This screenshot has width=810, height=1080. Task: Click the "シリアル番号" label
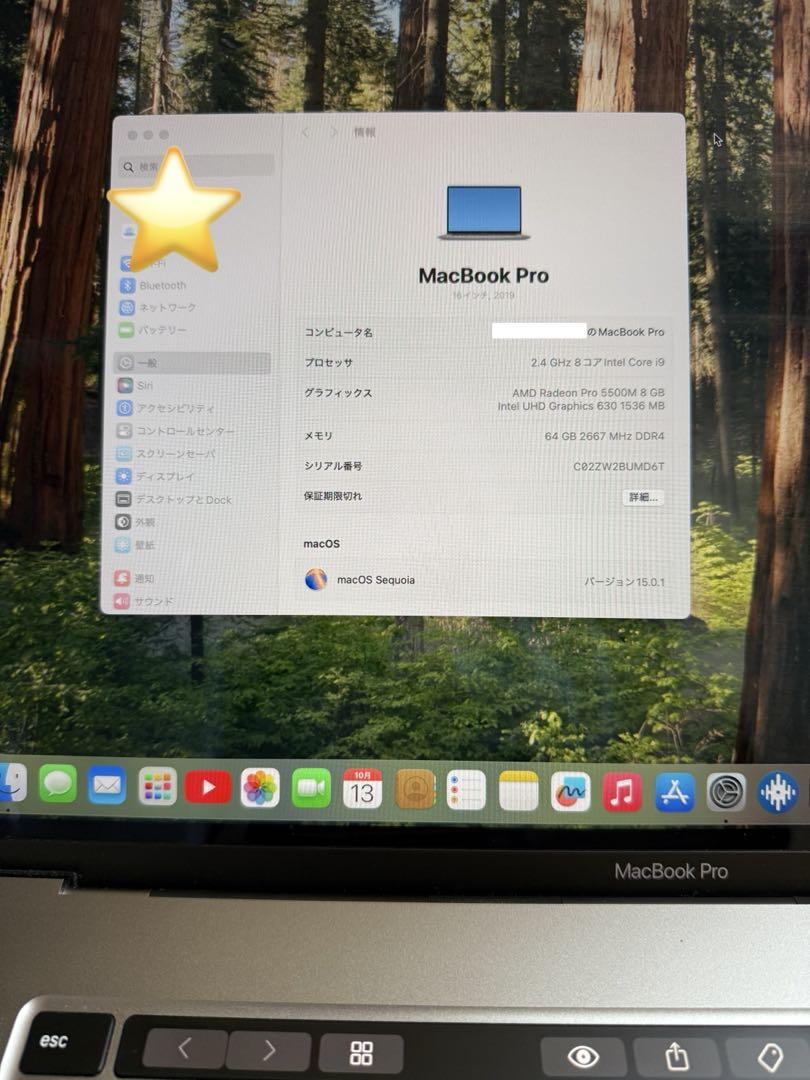click(x=333, y=466)
